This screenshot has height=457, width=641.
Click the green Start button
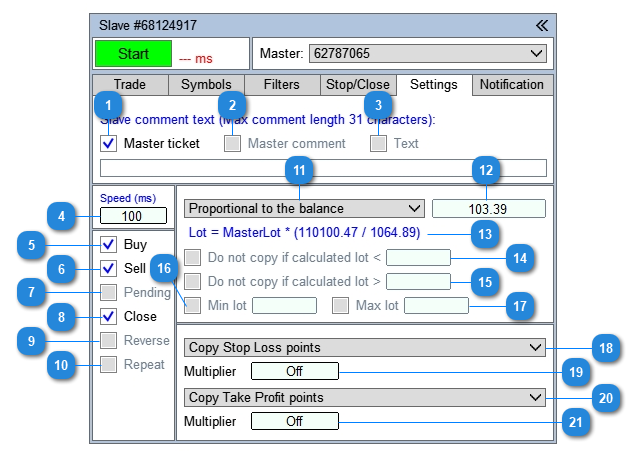133,54
